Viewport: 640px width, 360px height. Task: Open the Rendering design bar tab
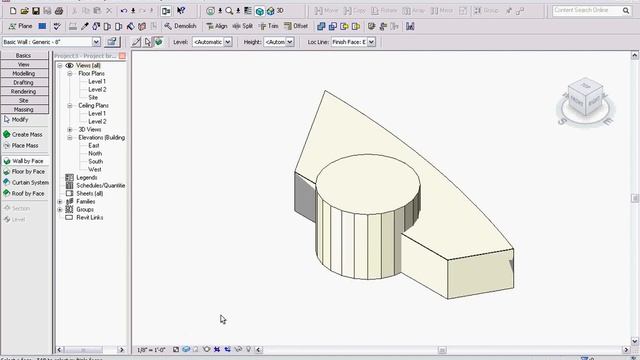pyautogui.click(x=24, y=91)
